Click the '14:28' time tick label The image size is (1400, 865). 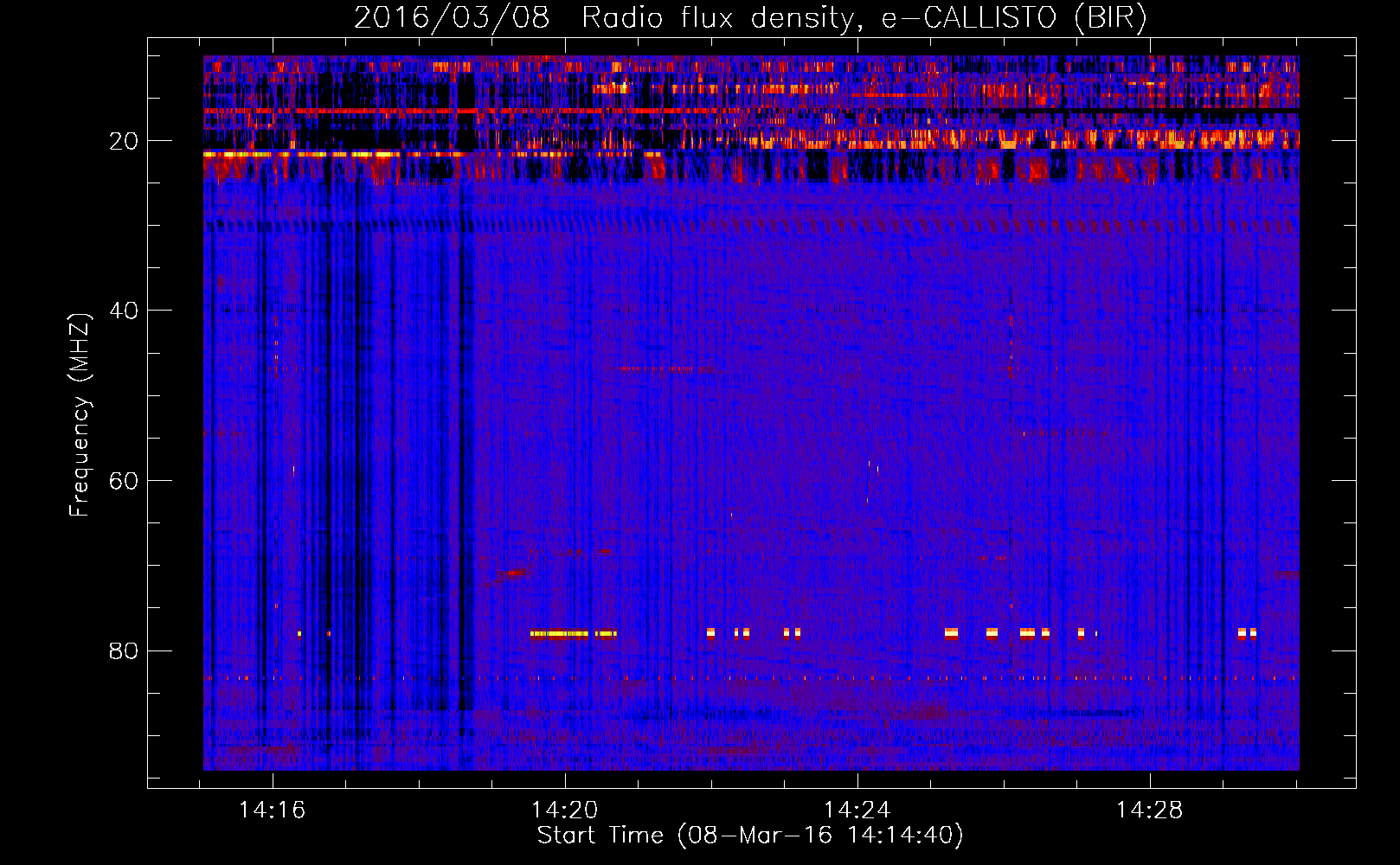1149,811
